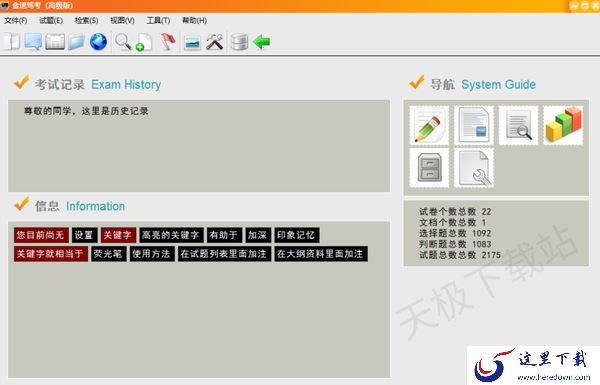600x385 pixels.
Task: Click the 荧光笔 tag
Action: (x=109, y=254)
